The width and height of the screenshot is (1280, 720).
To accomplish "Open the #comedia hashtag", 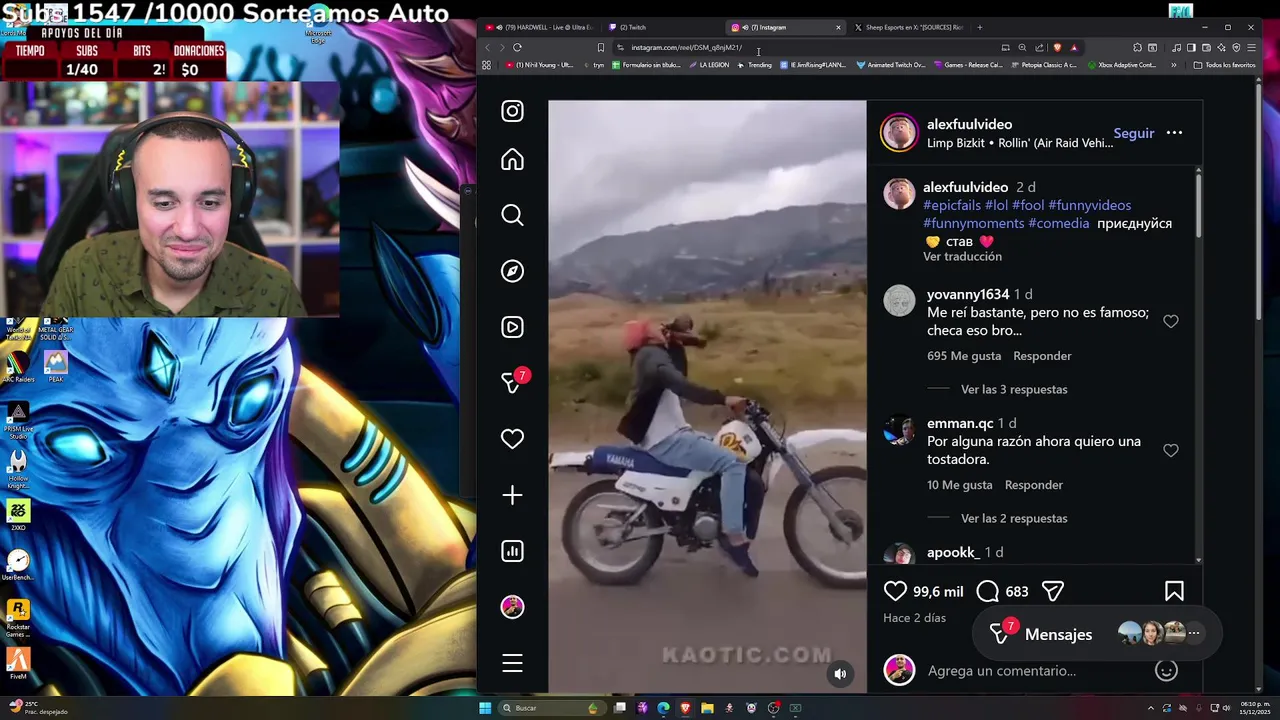I will tap(1058, 223).
